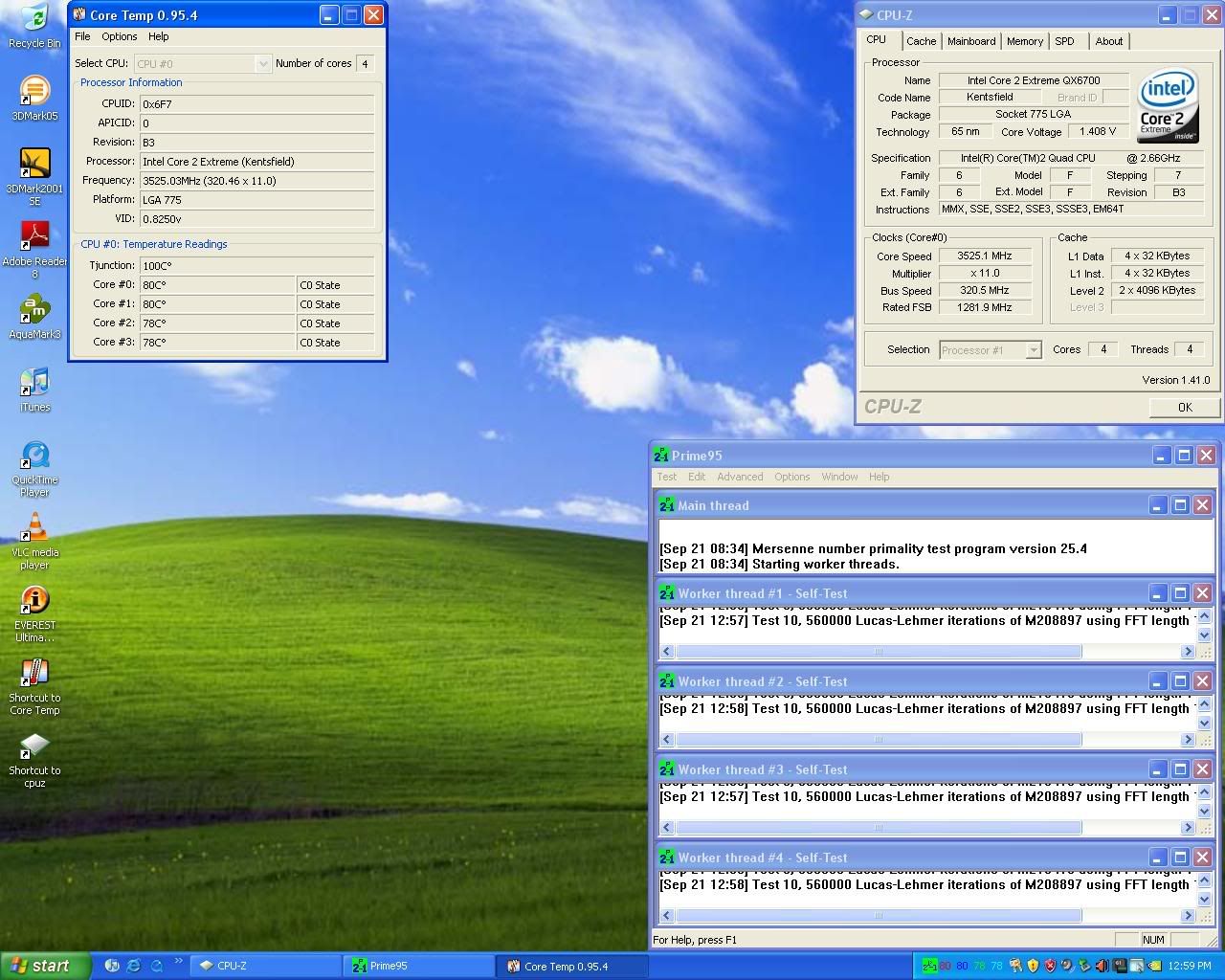Open the Shortcut to cpuz icon
The width and height of the screenshot is (1225, 980).
(34, 759)
